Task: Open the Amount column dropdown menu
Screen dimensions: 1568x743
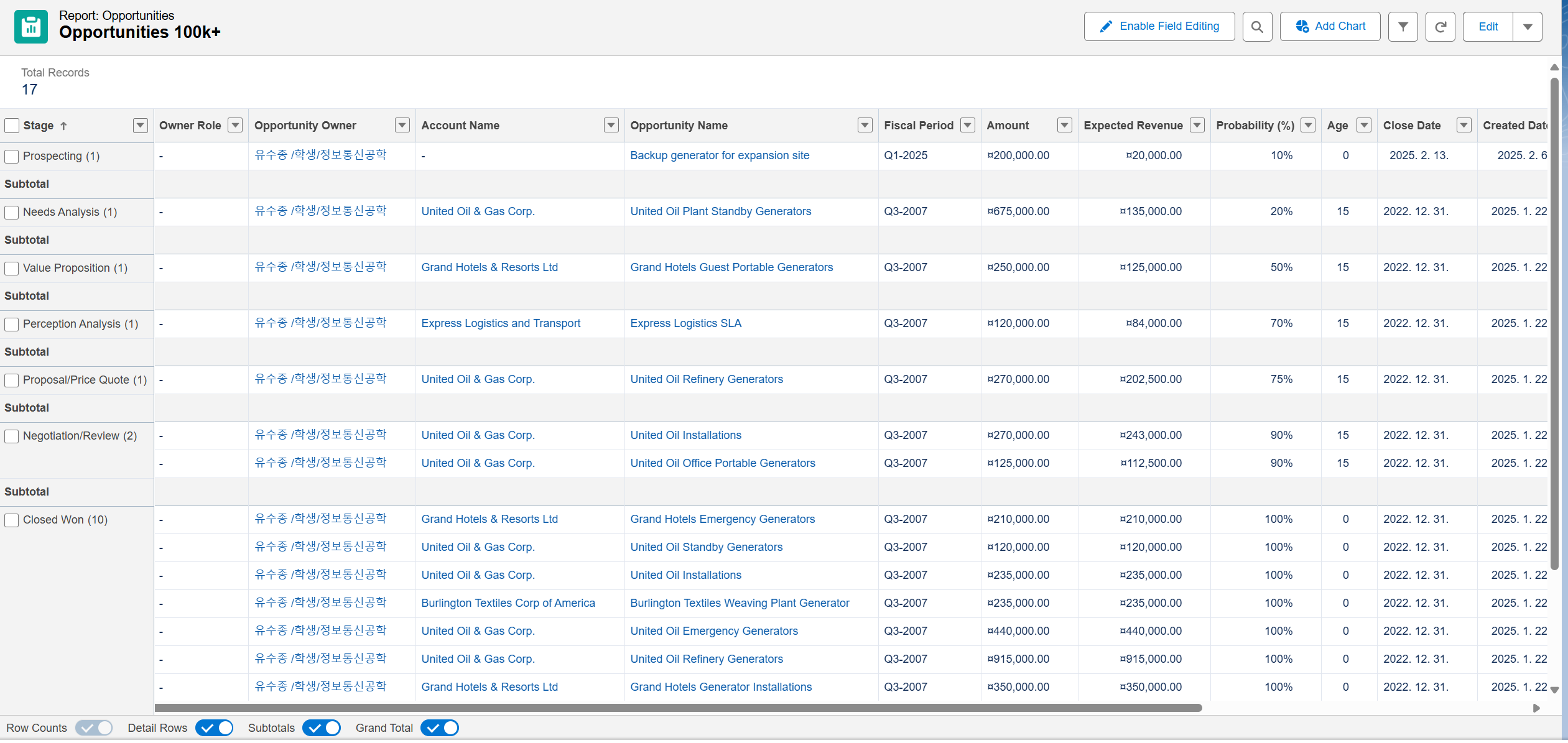Action: tap(1064, 126)
